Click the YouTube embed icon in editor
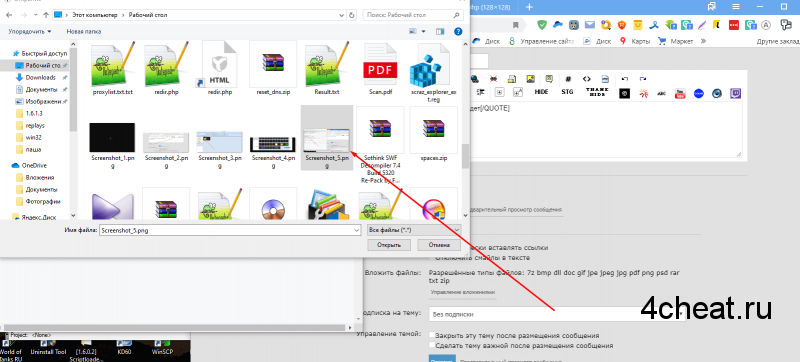 click(x=680, y=93)
